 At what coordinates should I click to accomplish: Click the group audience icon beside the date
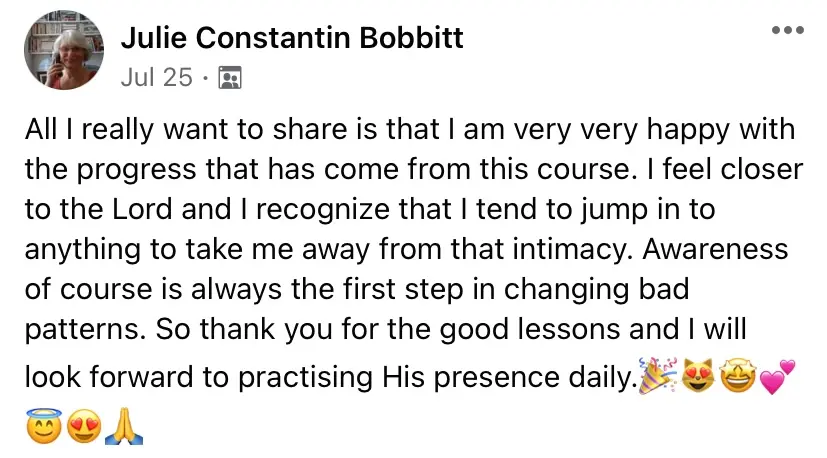[230, 79]
